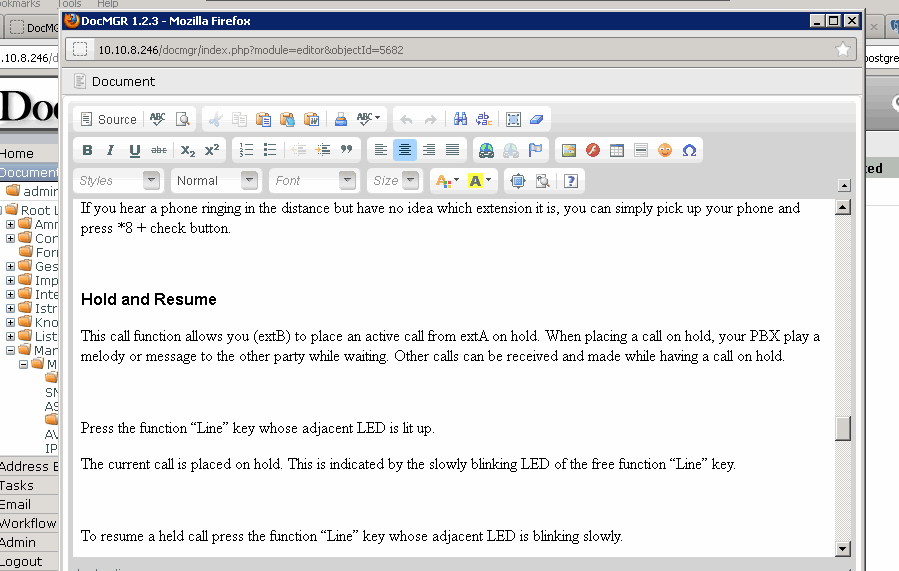Open the Size dropdown

pos(394,181)
